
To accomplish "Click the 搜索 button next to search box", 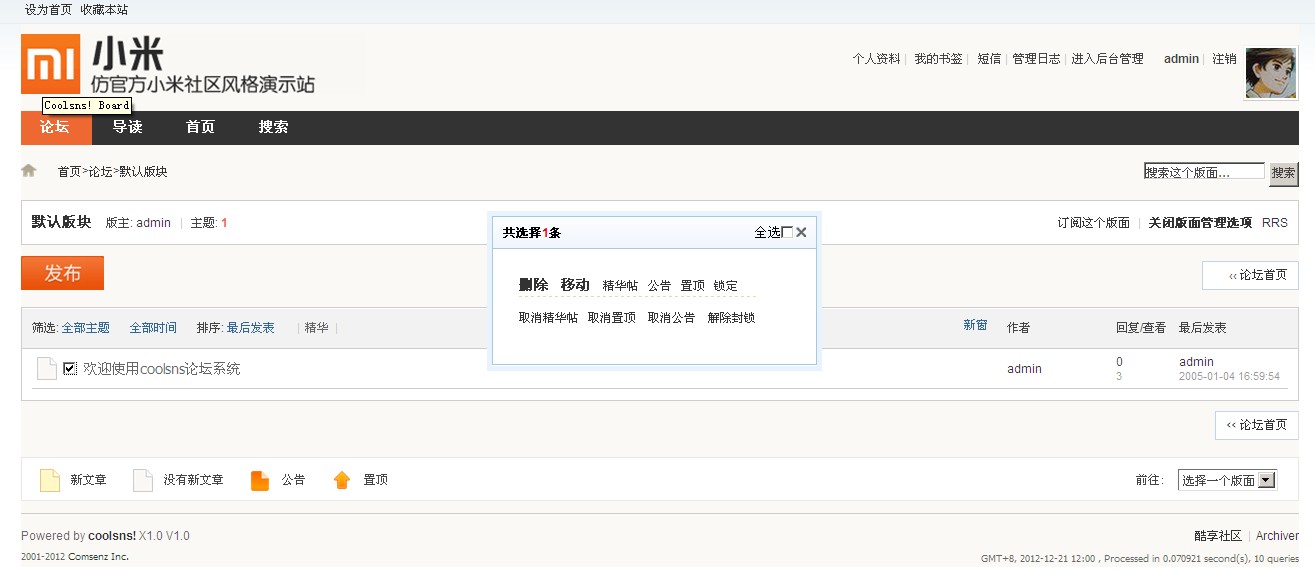I will (x=1283, y=173).
